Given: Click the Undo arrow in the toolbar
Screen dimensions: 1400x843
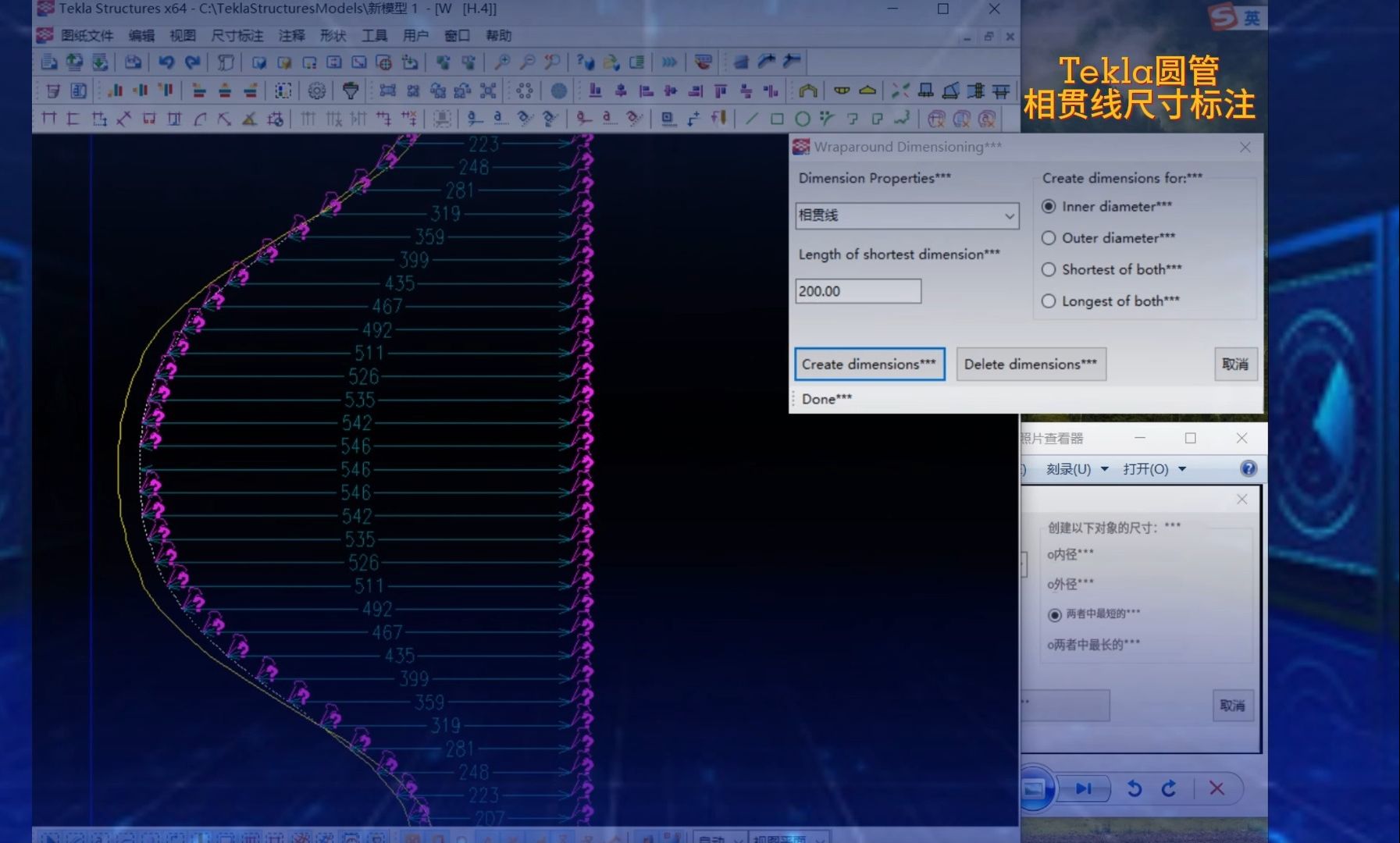Looking at the screenshot, I should tap(166, 62).
